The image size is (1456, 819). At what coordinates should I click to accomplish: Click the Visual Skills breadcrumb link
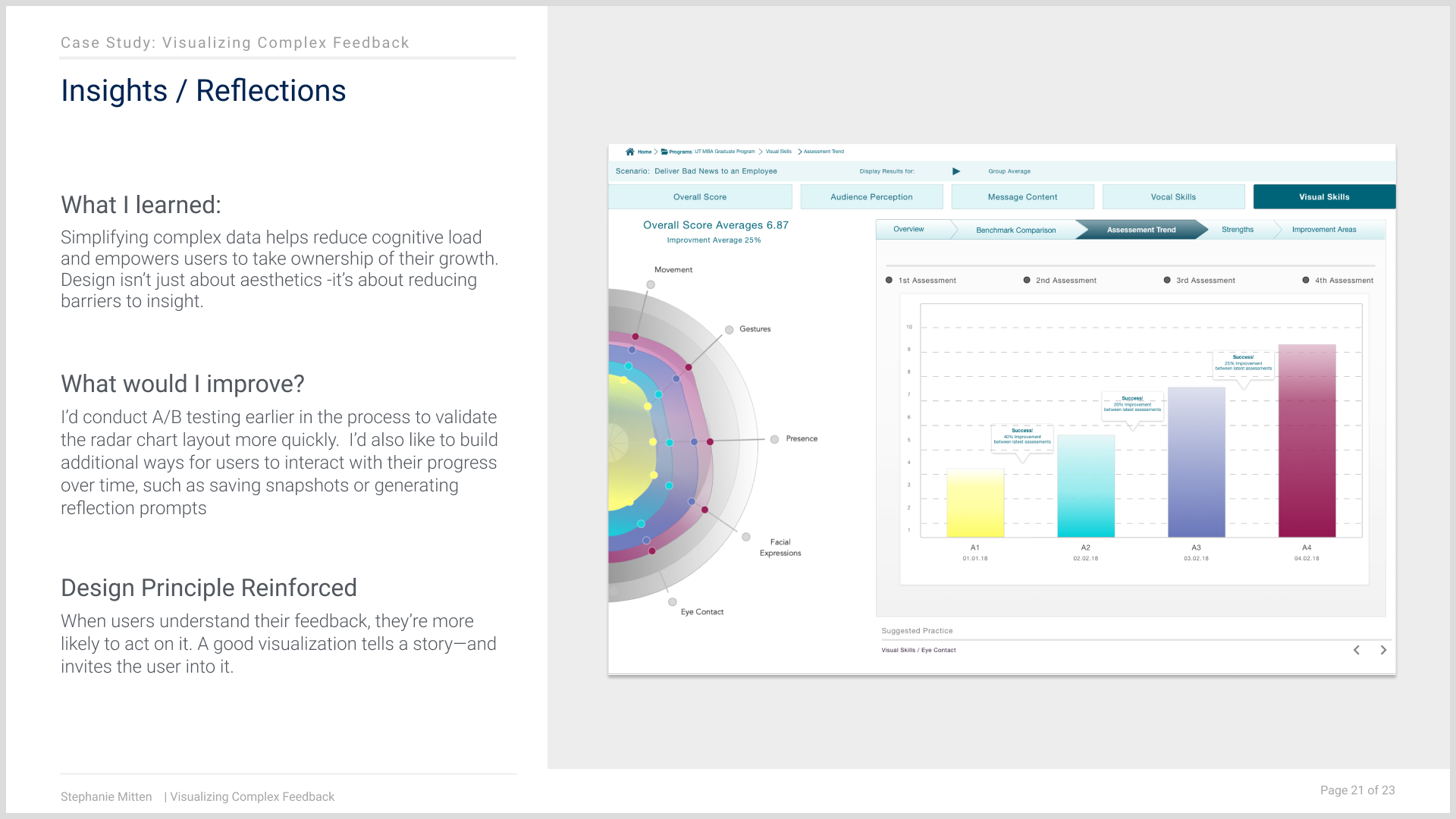pyautogui.click(x=778, y=152)
